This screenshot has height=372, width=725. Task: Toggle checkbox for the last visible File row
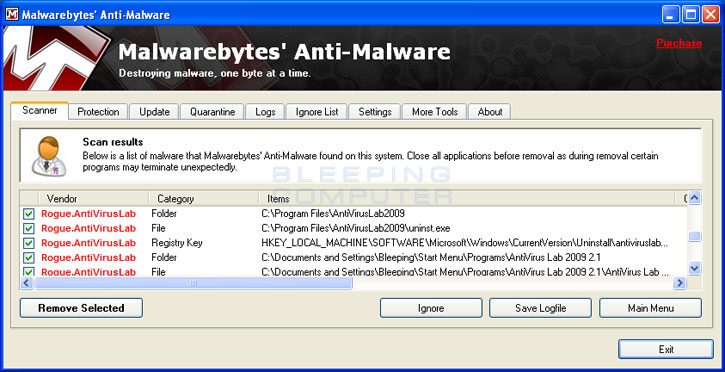pos(29,272)
